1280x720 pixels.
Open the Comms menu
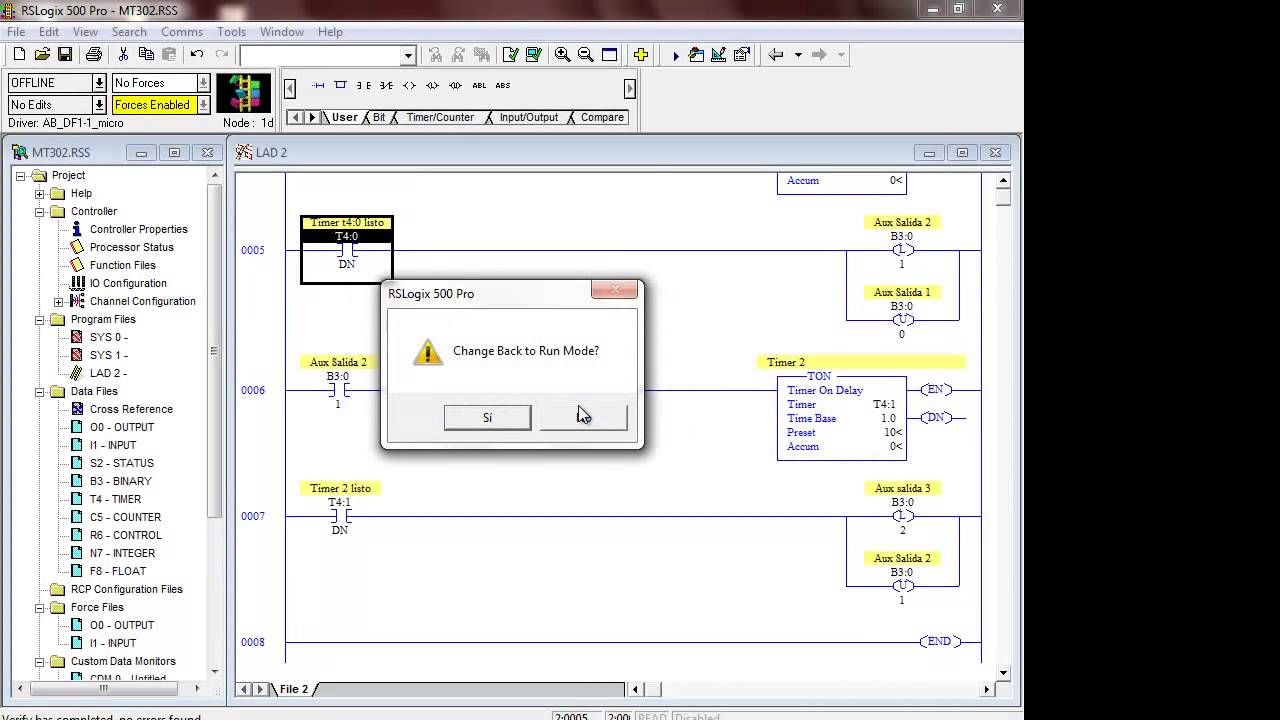coord(182,32)
